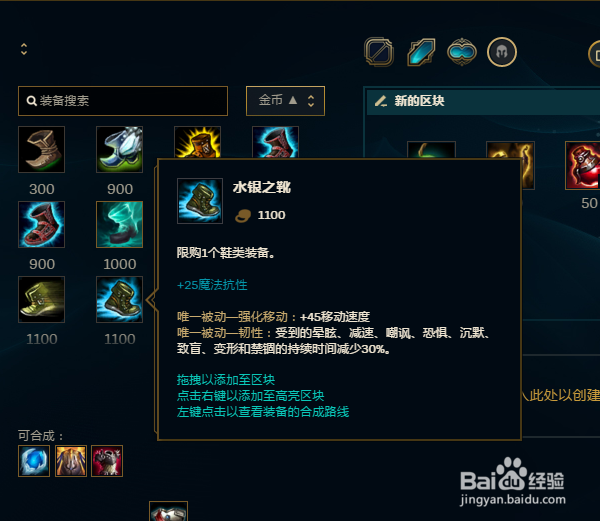The height and width of the screenshot is (521, 600).
Task: Switch to the blue mask filter tab
Action: pyautogui.click(x=462, y=52)
